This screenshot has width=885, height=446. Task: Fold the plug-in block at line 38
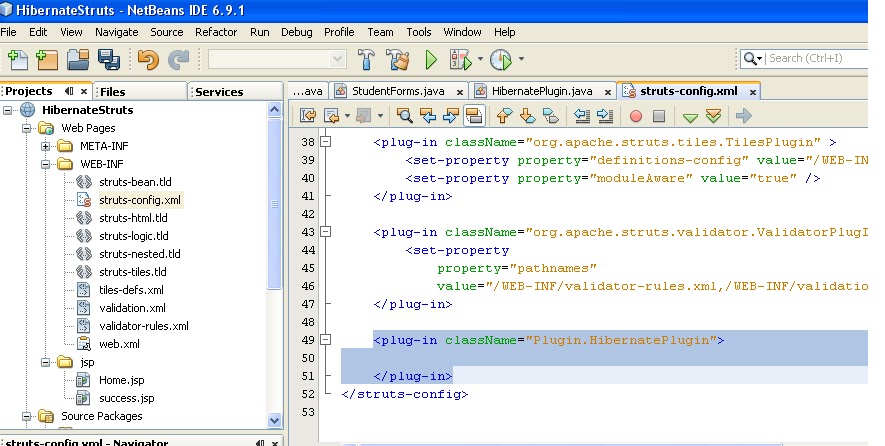click(x=326, y=142)
